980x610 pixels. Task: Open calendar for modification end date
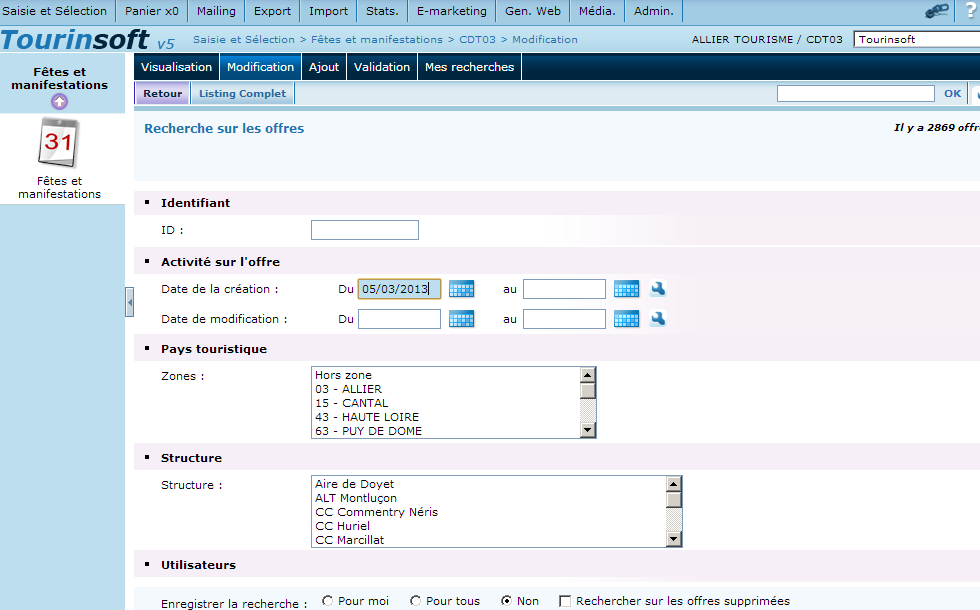click(626, 319)
